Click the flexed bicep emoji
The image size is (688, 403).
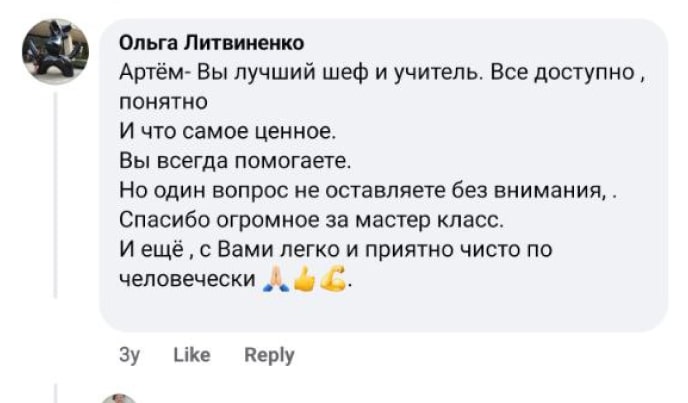point(334,282)
